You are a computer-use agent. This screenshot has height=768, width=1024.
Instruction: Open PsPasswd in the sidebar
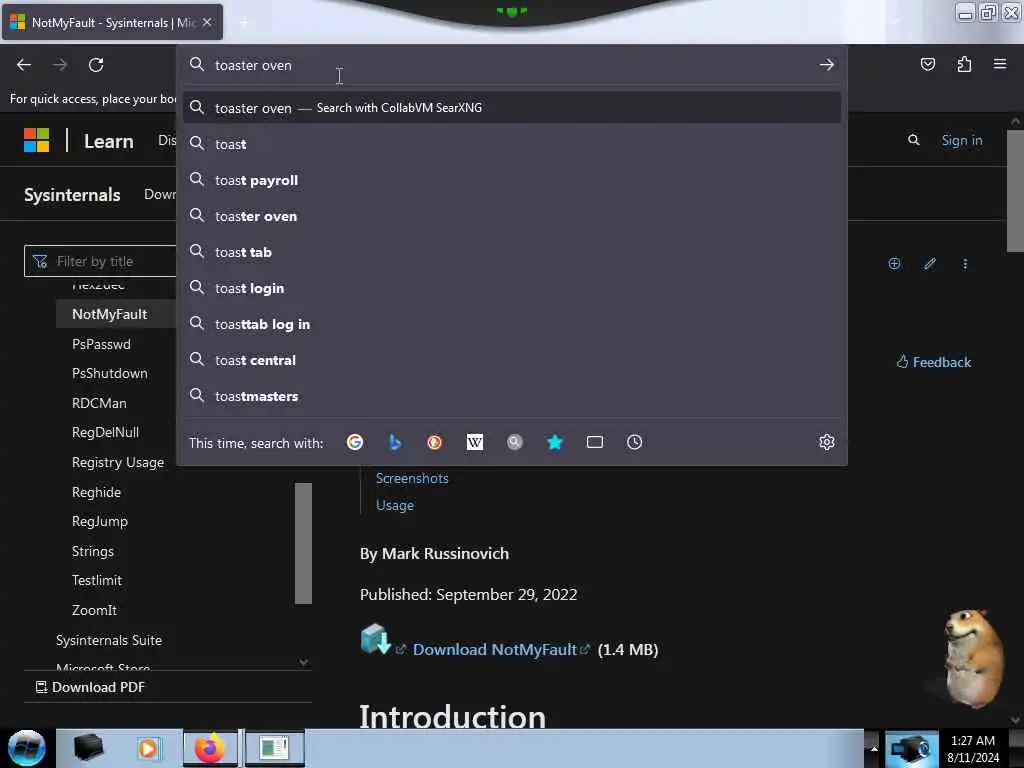101,344
